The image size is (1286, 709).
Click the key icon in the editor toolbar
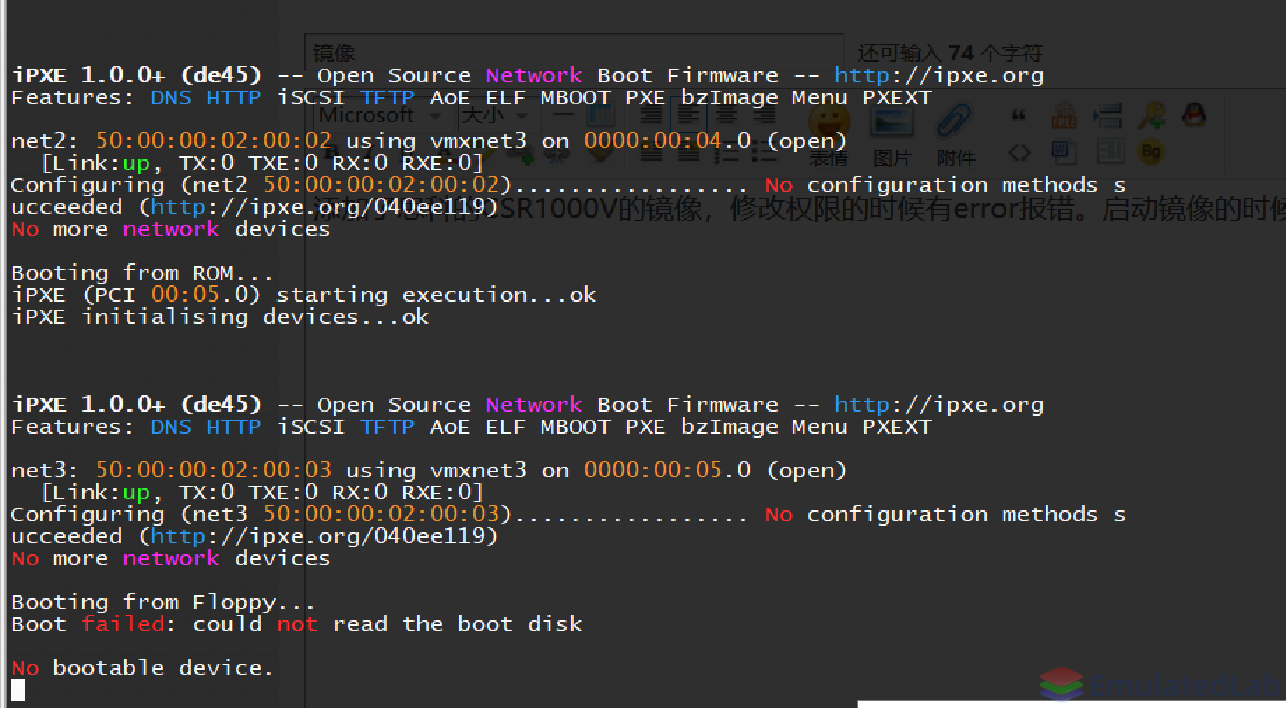coord(1151,116)
